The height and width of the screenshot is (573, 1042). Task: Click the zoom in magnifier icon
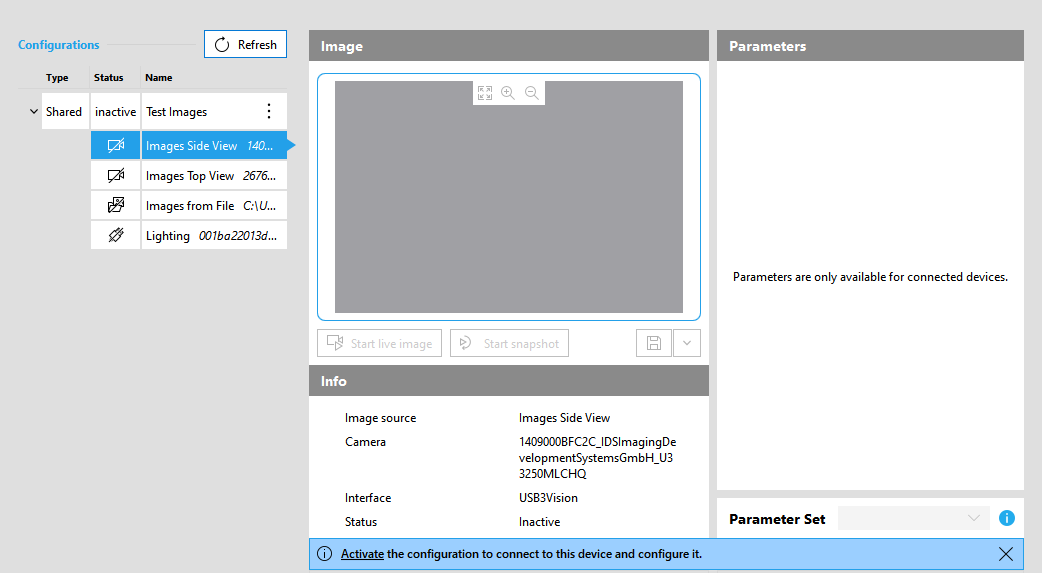(x=508, y=93)
